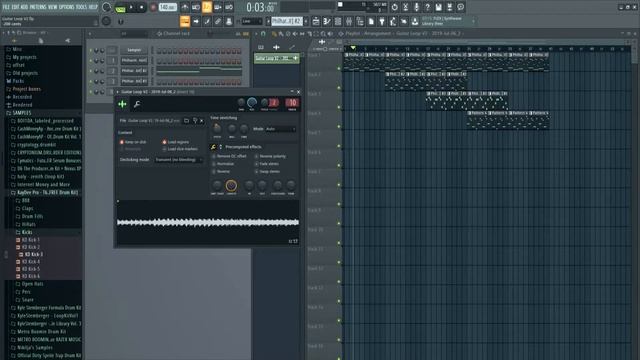This screenshot has width=640, height=360.
Task: Expand the Claps subfolder
Action: (27, 208)
